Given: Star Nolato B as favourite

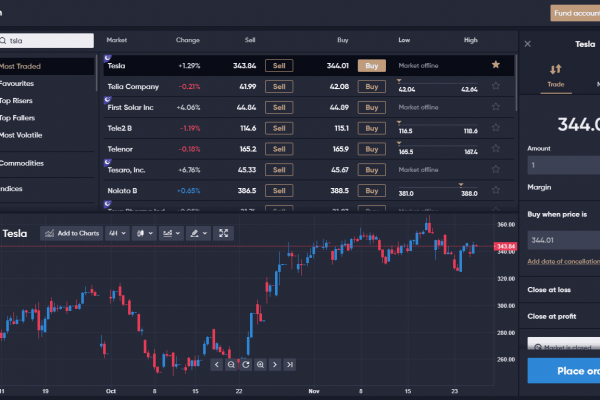Looking at the screenshot, I should (x=496, y=190).
